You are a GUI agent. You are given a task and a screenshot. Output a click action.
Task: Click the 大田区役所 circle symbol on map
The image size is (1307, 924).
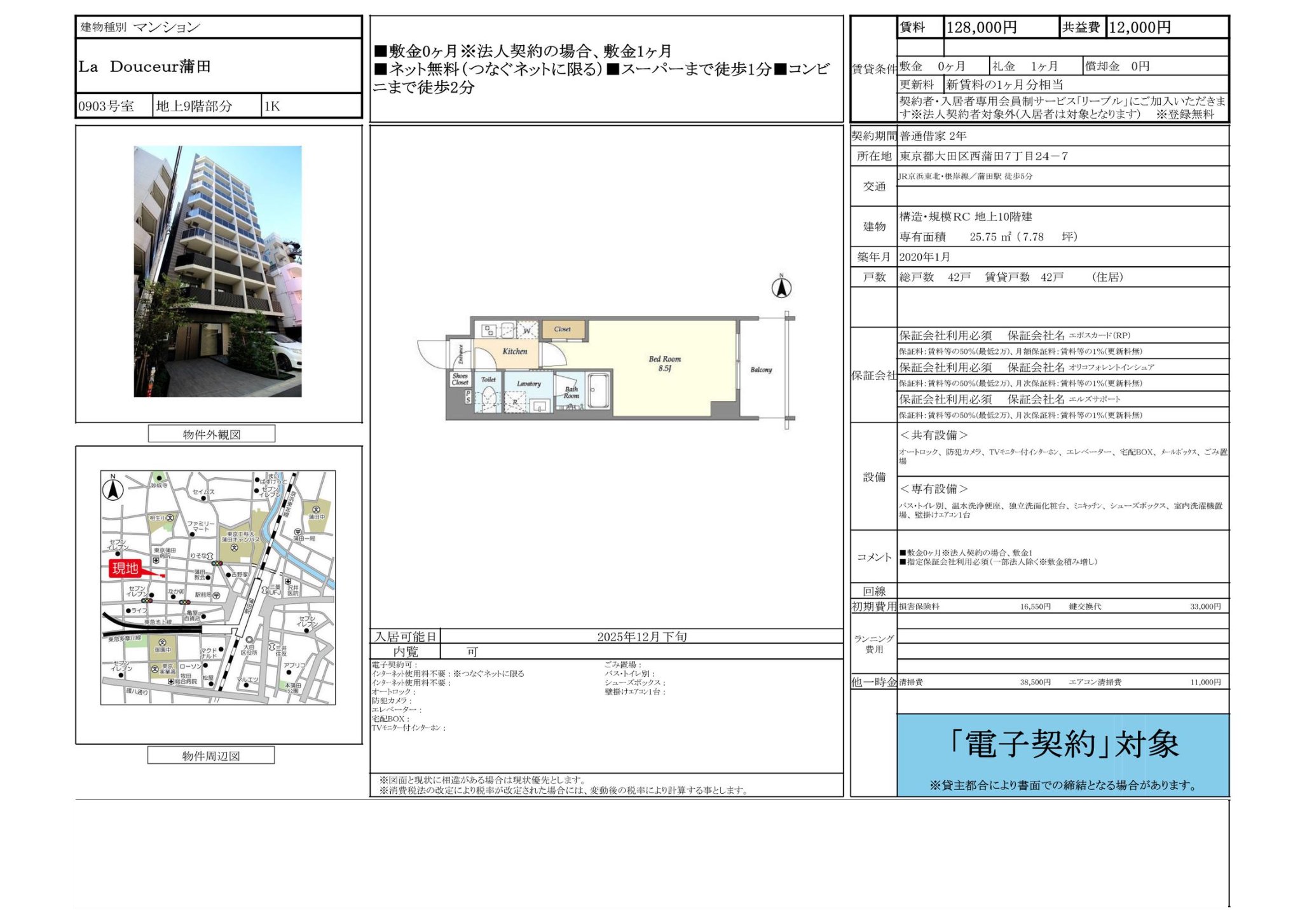pyautogui.click(x=249, y=640)
